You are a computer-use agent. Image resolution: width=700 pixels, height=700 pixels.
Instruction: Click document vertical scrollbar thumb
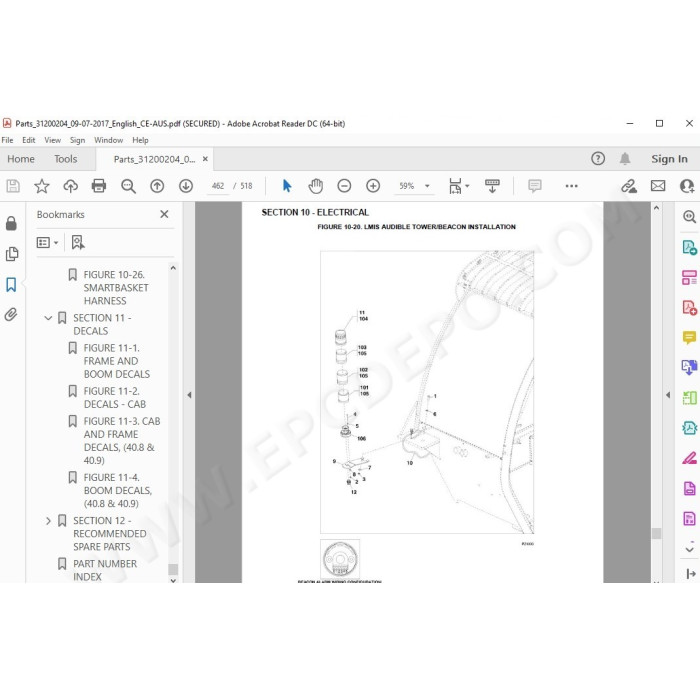(656, 533)
